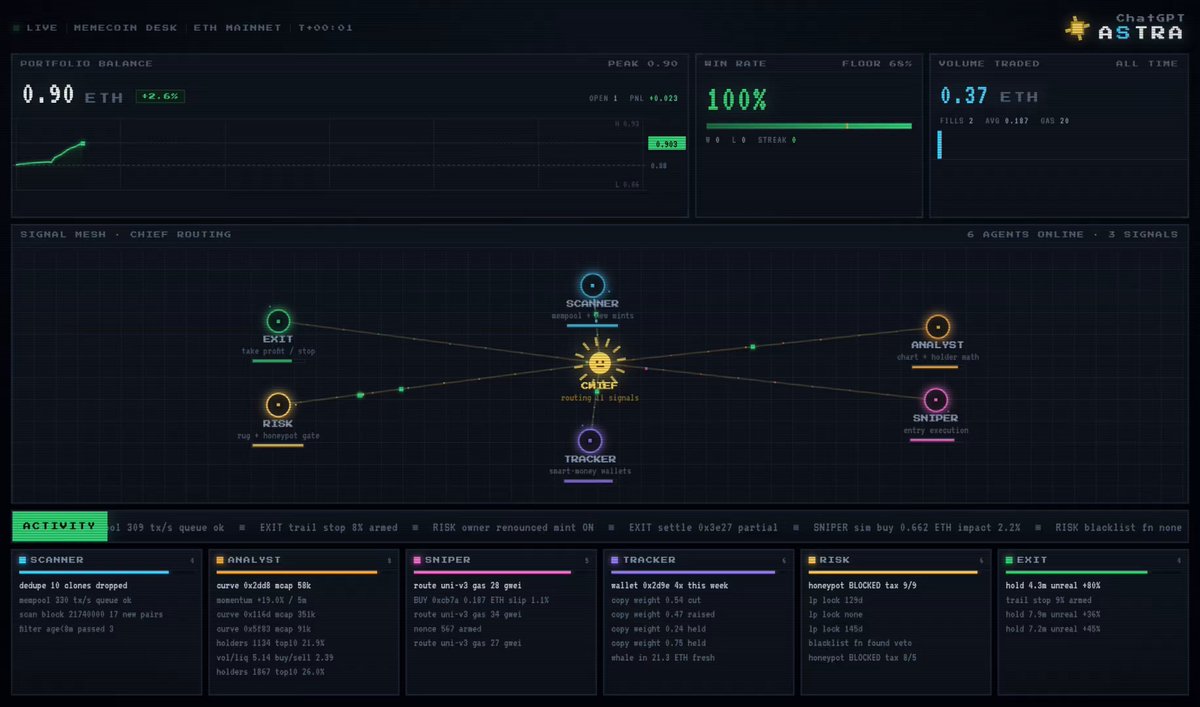Screen dimensions: 1200x707
Task: Click "PEAK 0.90" in the portfolio panel
Action: point(643,63)
